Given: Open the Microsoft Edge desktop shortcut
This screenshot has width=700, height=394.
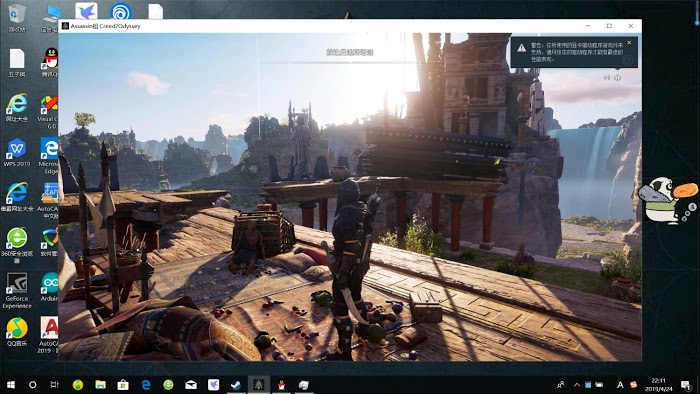Looking at the screenshot, I should coord(50,155).
